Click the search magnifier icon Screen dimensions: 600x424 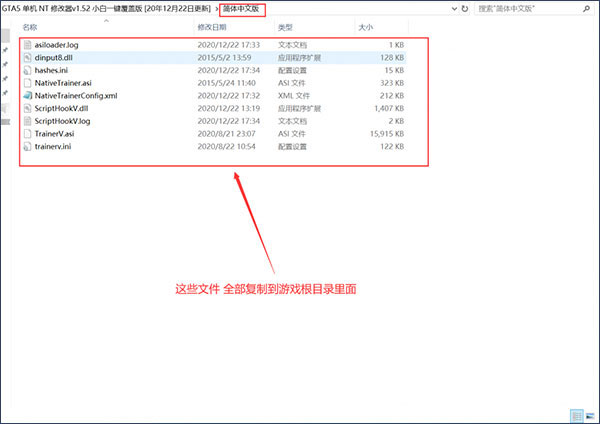point(586,8)
